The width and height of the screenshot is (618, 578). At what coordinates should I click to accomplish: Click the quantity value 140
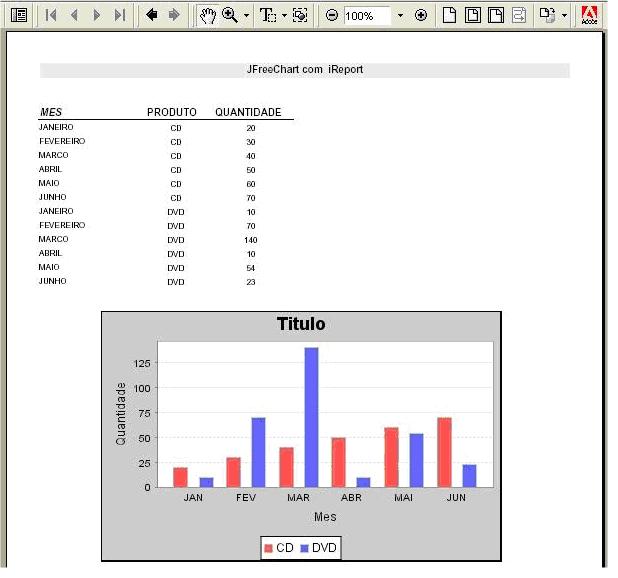tap(251, 240)
